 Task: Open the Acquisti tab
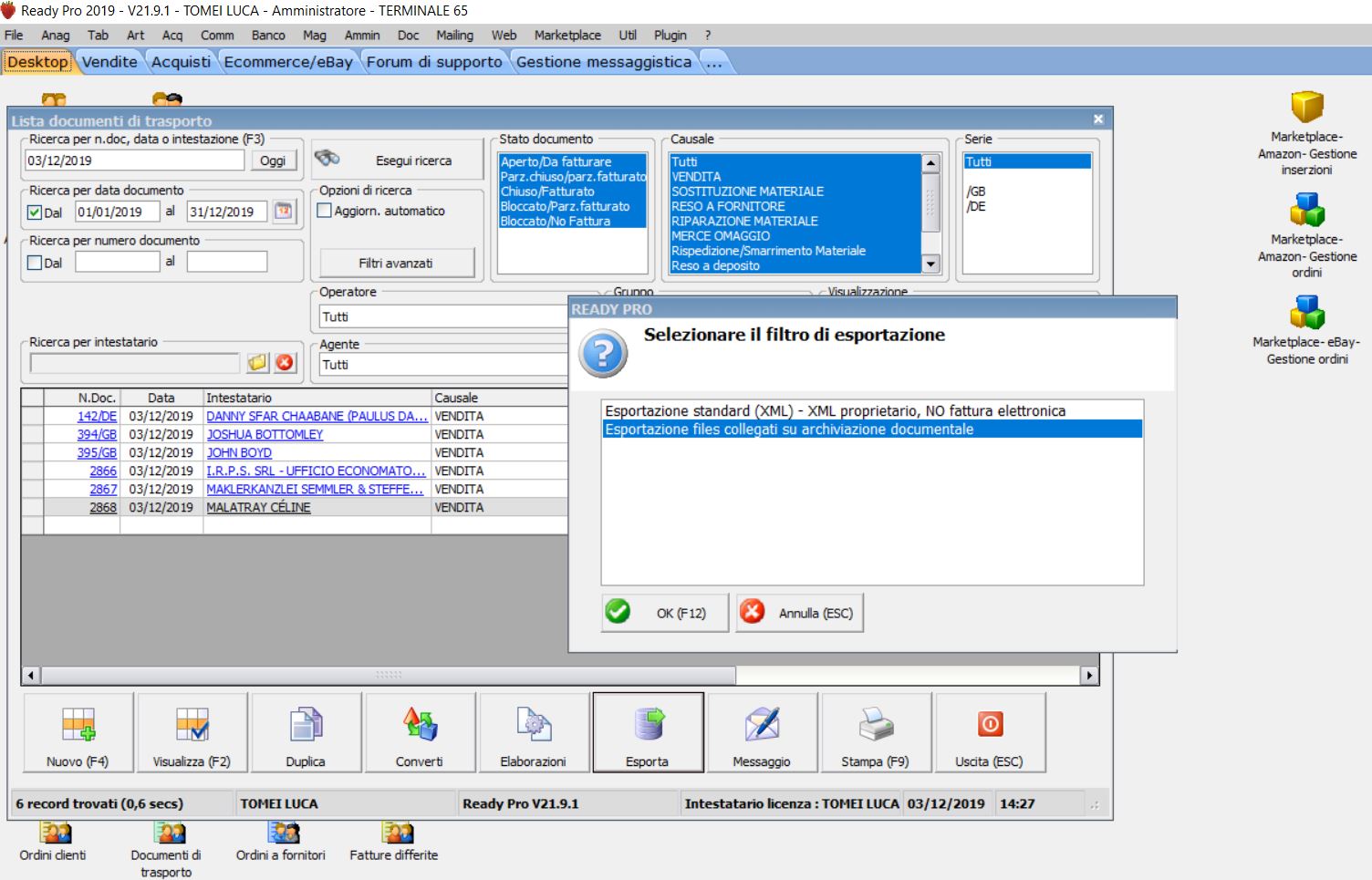point(181,61)
